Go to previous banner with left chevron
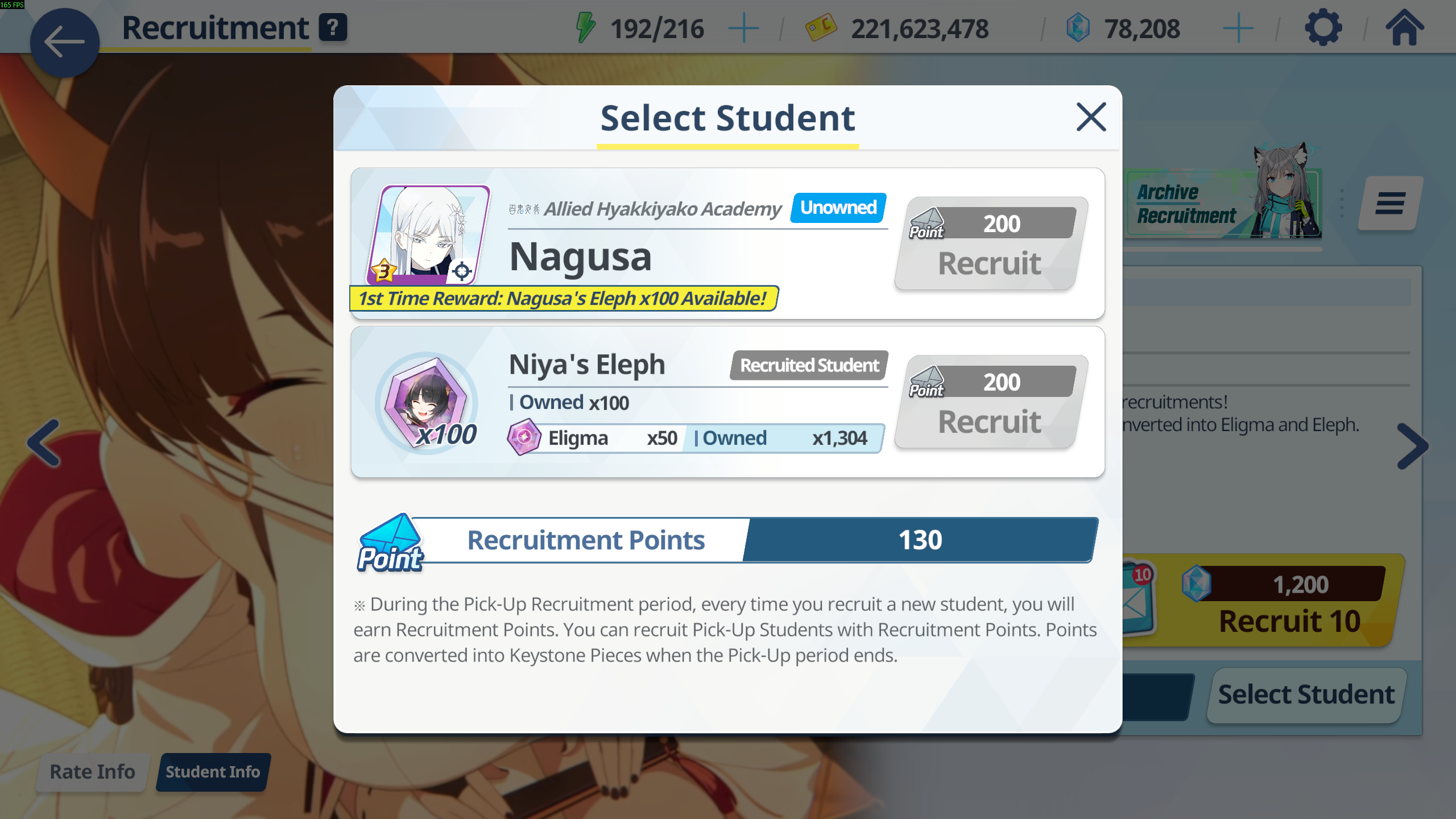 tap(44, 444)
